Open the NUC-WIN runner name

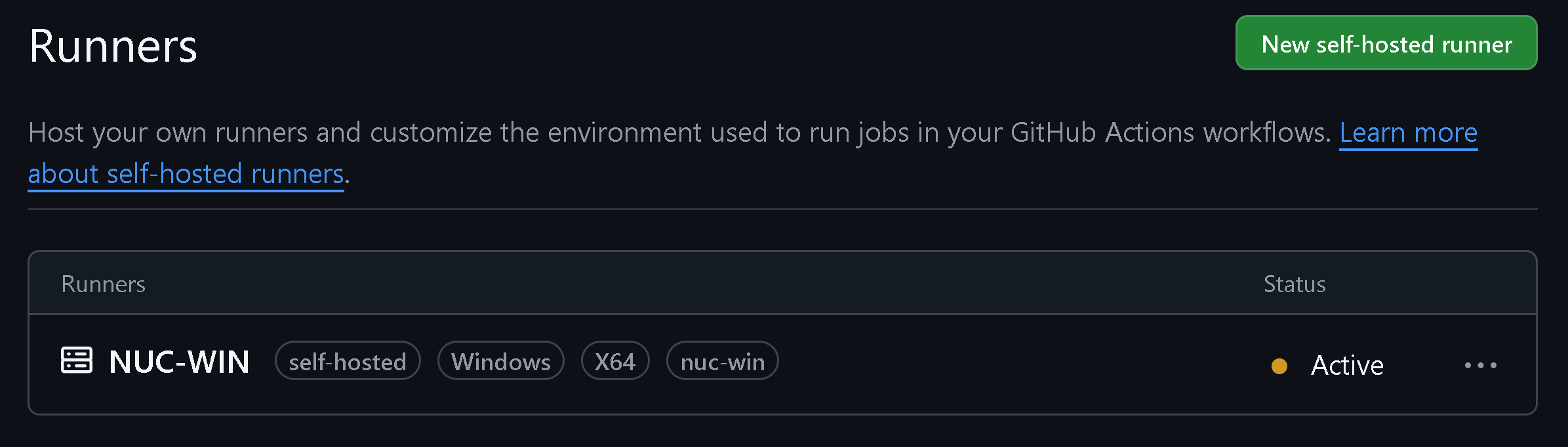click(x=179, y=362)
